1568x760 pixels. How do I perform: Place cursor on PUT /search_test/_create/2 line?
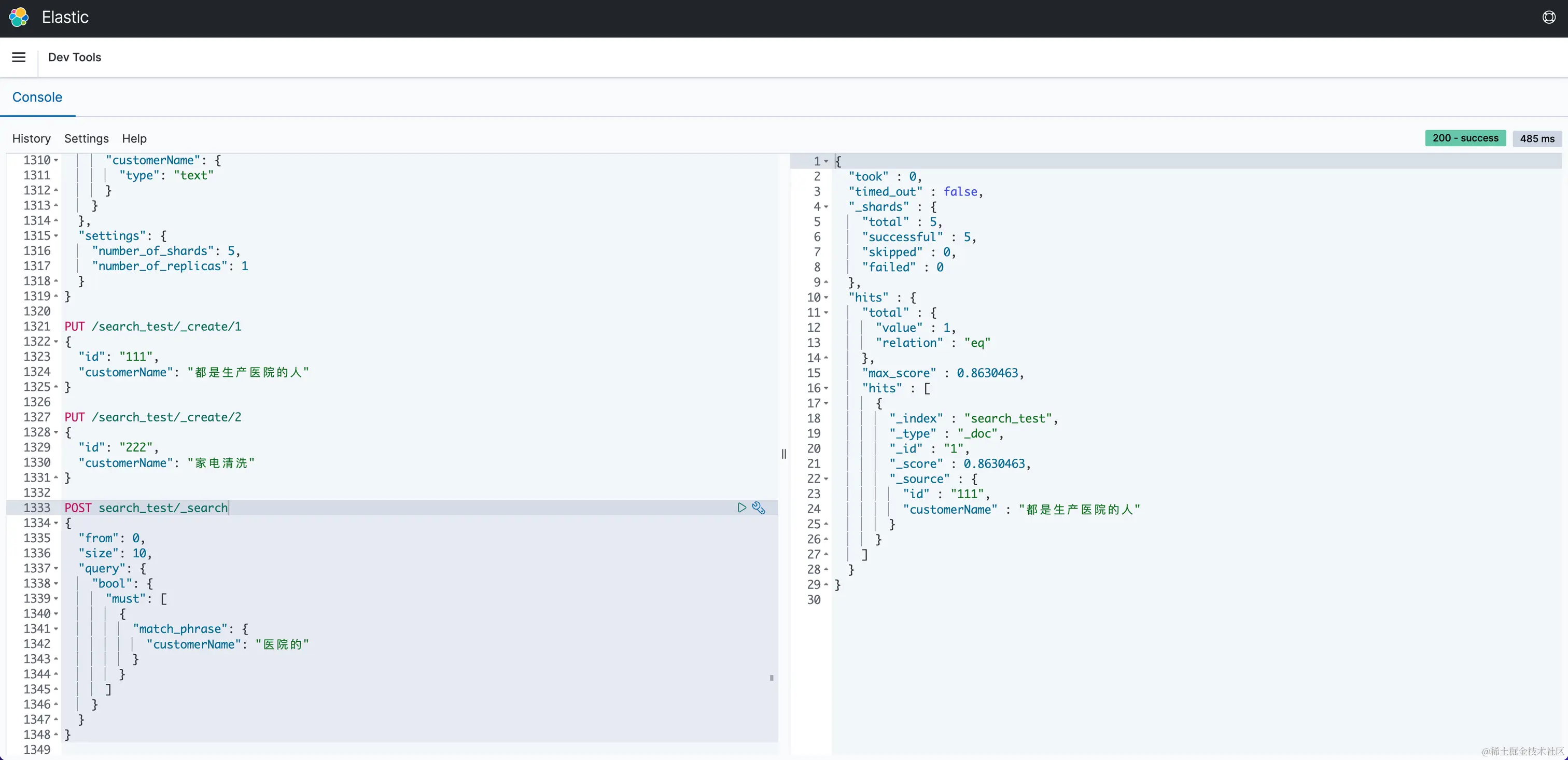[153, 417]
